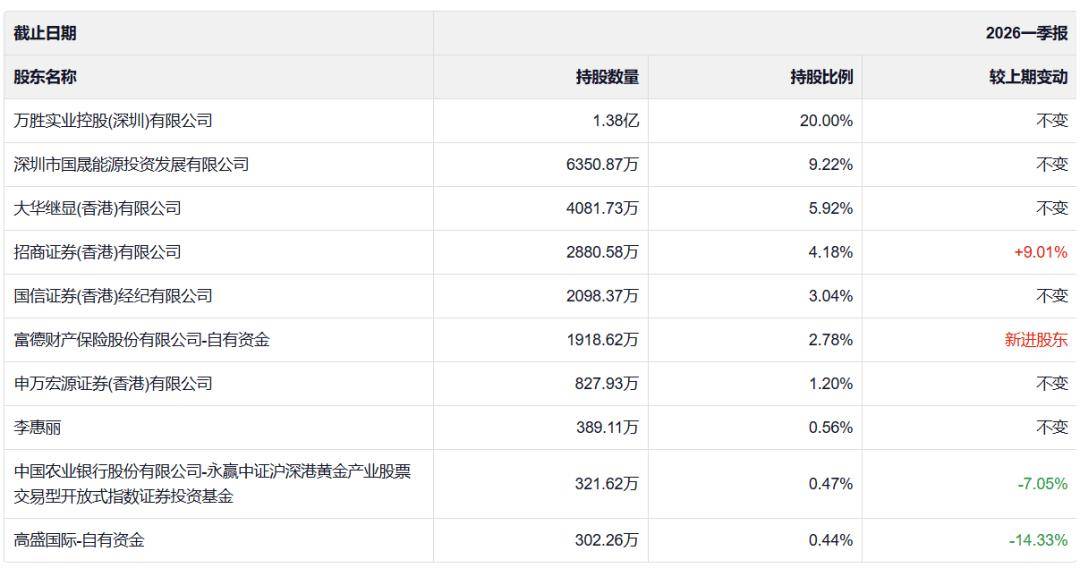Click 不变 in 万胜实业控股 row
This screenshot has width=1080, height=568.
pos(1052,120)
